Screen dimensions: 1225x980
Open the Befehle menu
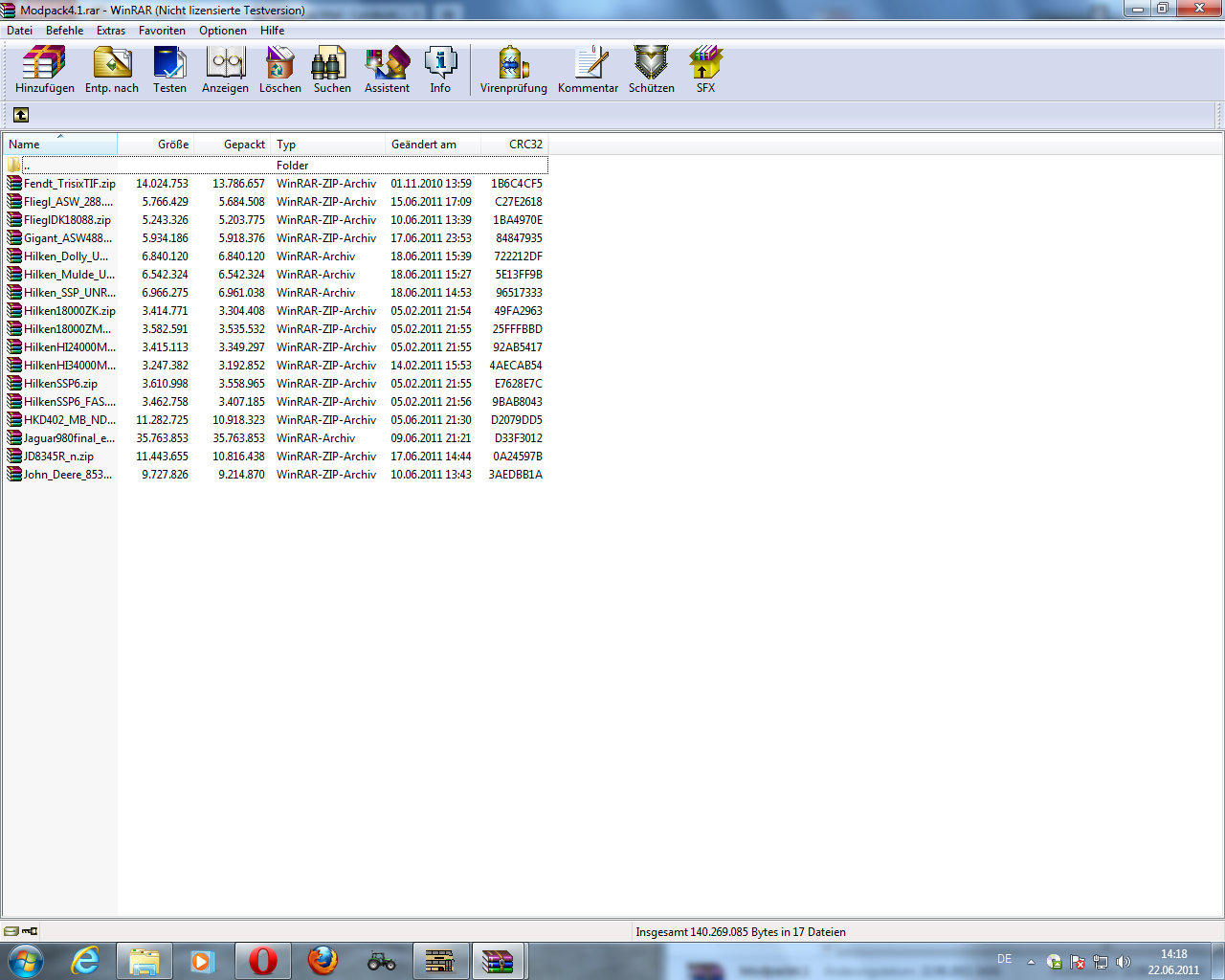tap(64, 31)
